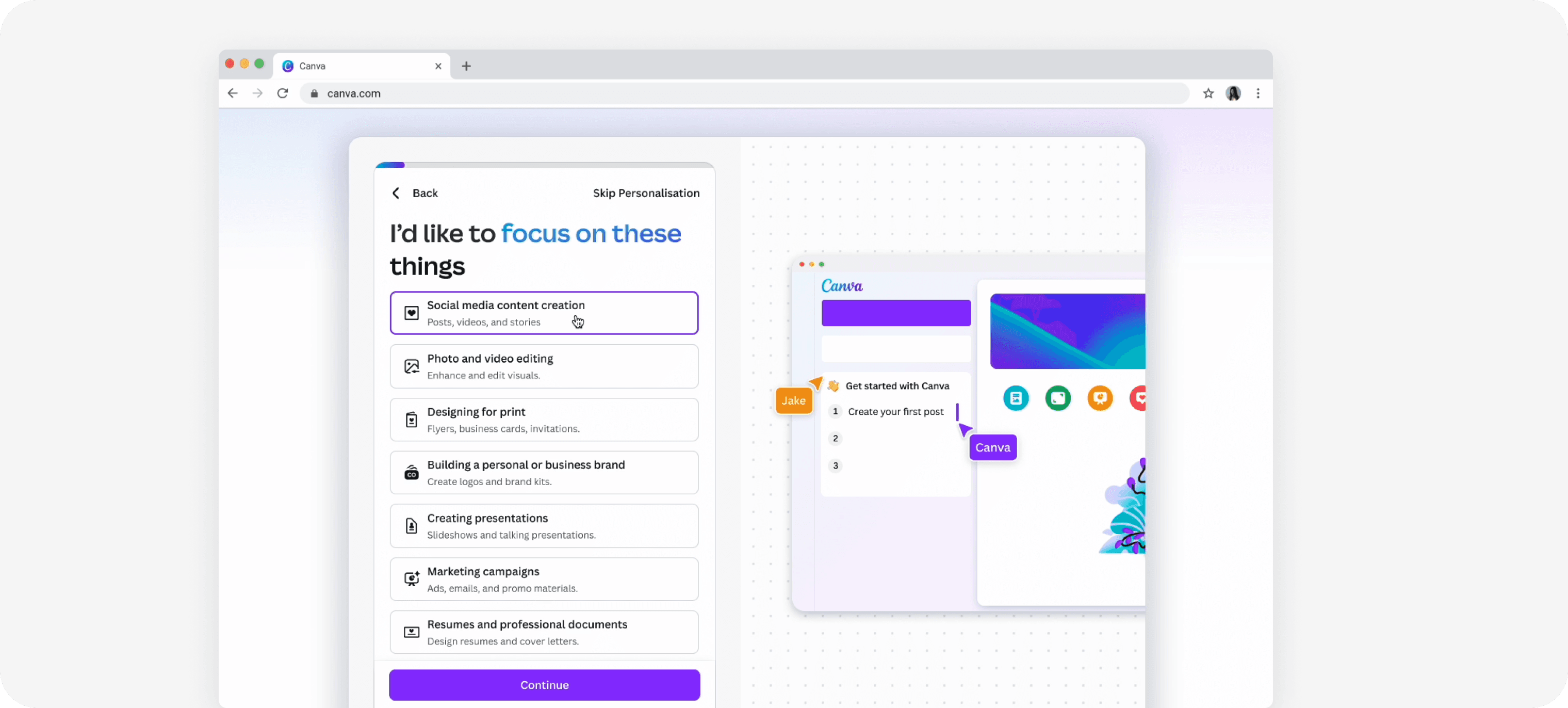Screen dimensions: 1568x708
Task: Click 'Flyers, business cards, invitations.' subtitle
Action: tap(503, 429)
